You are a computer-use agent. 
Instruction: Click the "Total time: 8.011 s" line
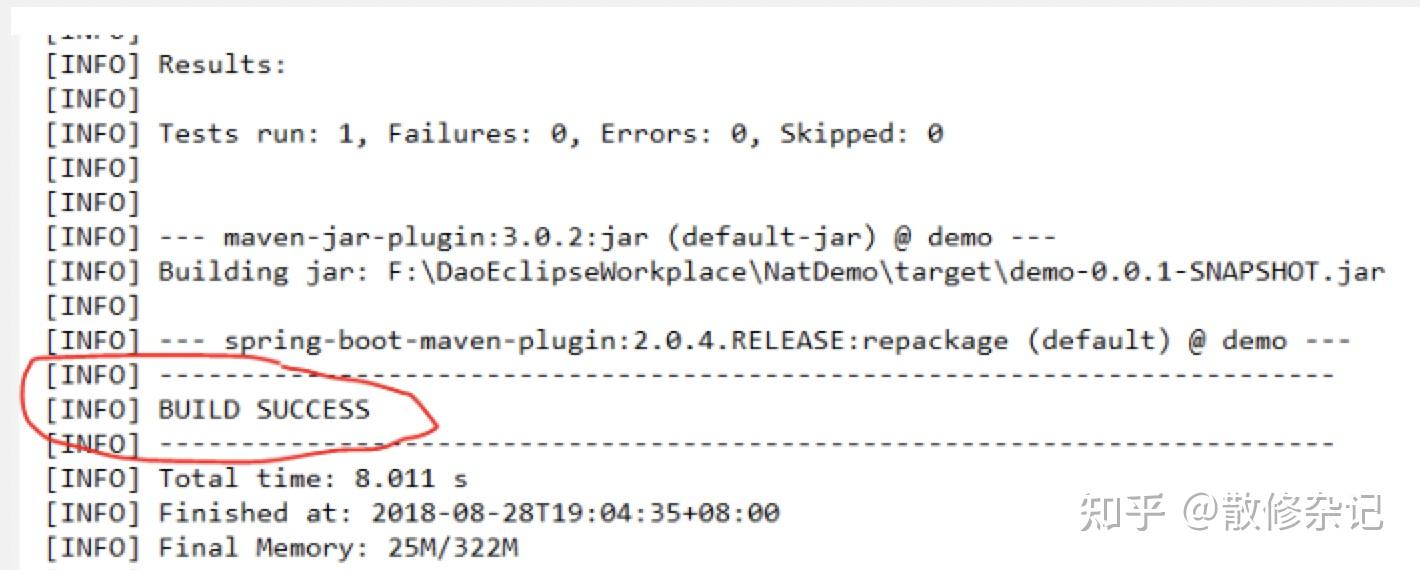tap(313, 479)
